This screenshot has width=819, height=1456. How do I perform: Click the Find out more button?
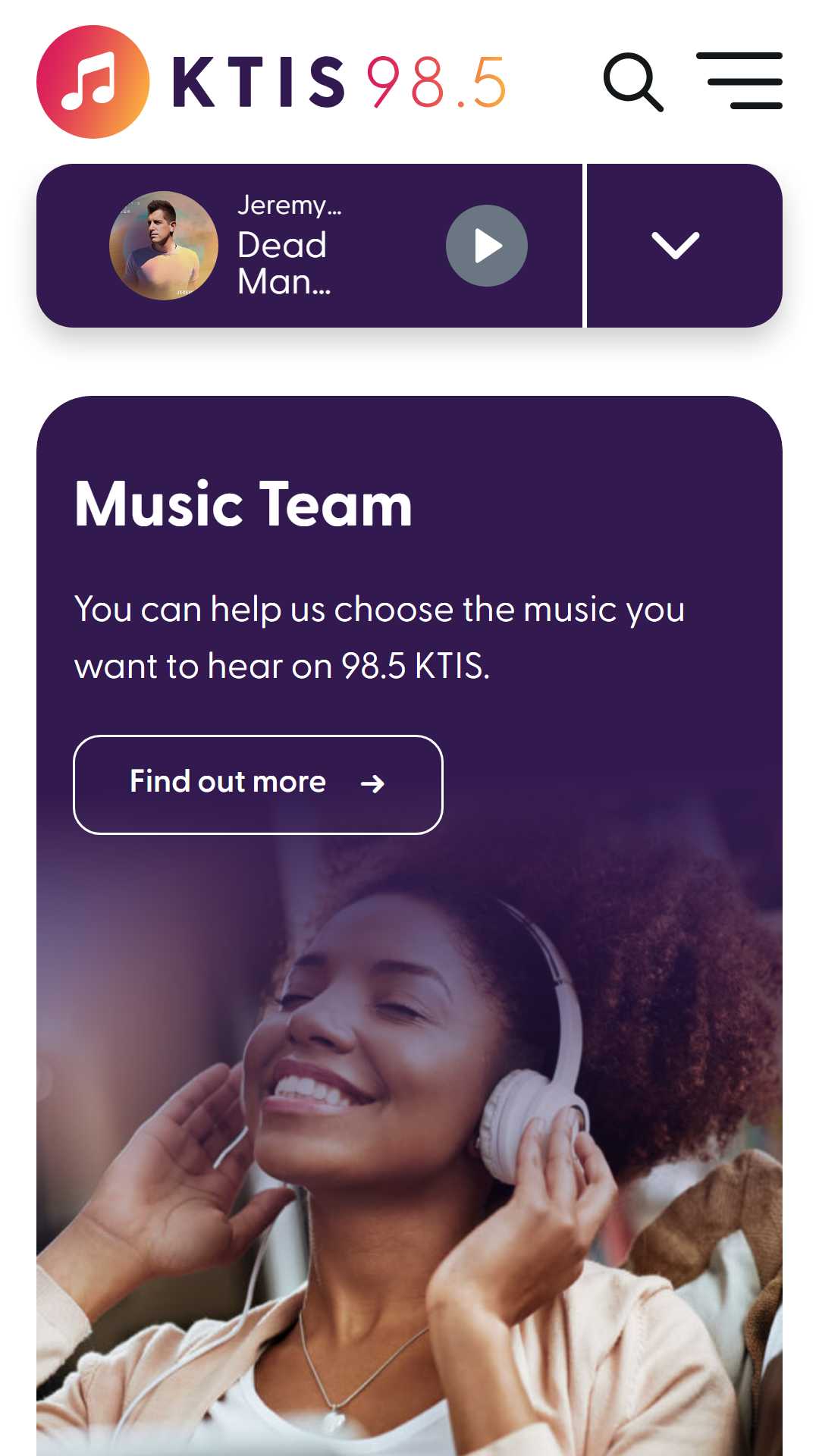(258, 785)
